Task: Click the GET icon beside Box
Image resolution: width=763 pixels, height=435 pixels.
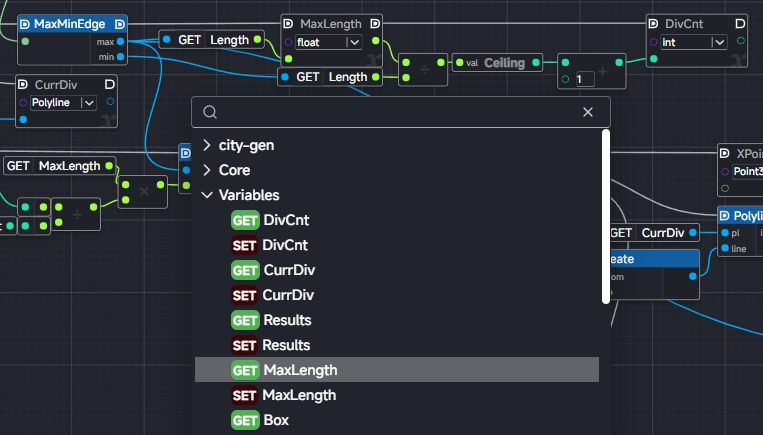Action: [x=245, y=420]
